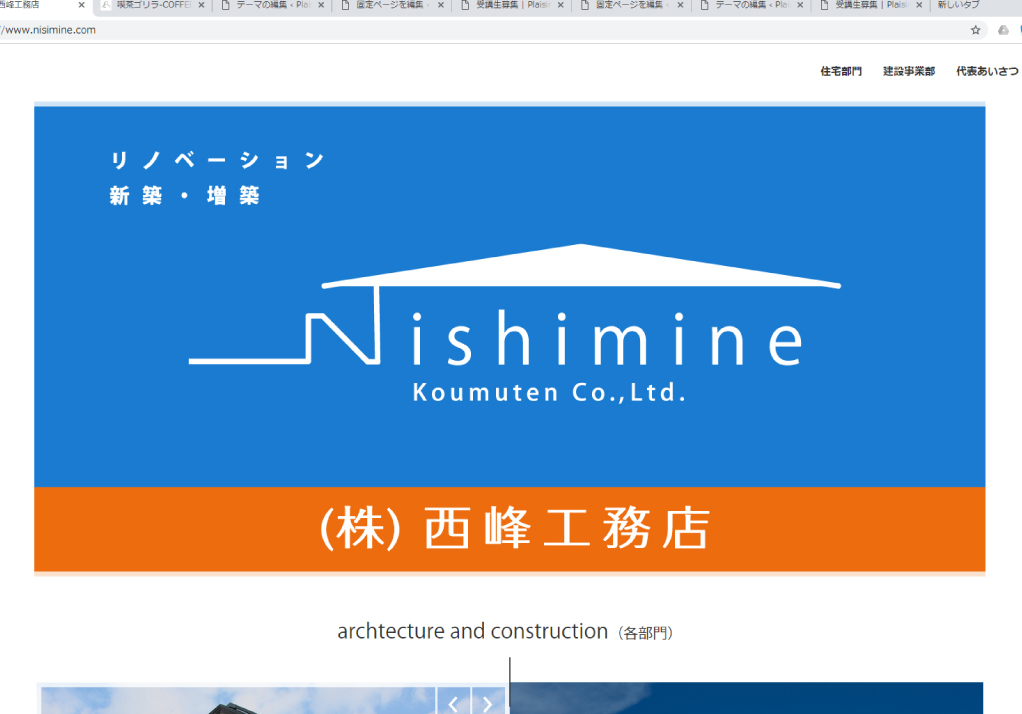Close the 喫茶ゴリラ-COFFEE tab
Image resolution: width=1022 pixels, height=714 pixels.
tap(201, 5)
